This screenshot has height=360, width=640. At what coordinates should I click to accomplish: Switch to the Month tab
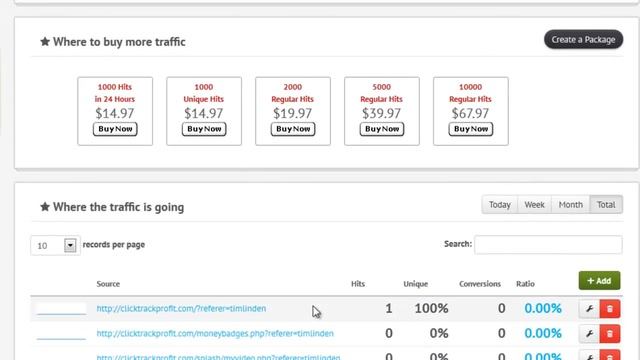(x=571, y=204)
